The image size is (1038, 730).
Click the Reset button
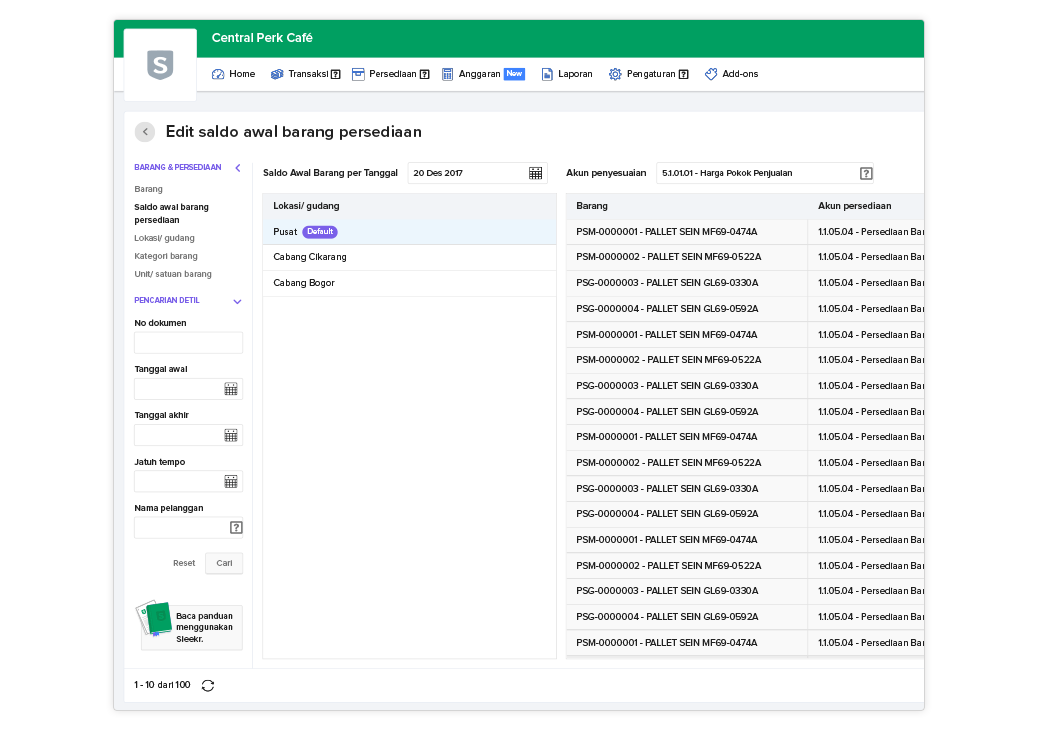coord(184,563)
